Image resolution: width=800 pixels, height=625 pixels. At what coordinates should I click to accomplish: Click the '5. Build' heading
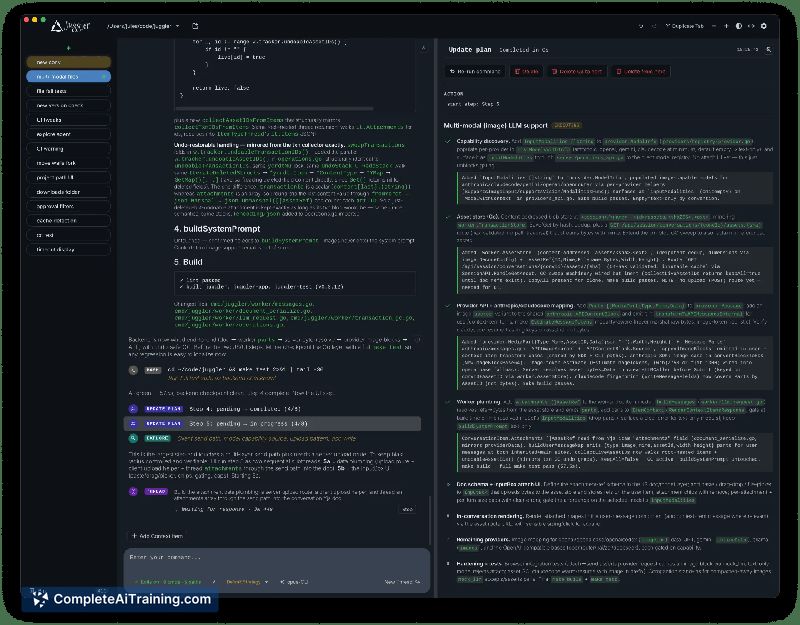tap(188, 262)
